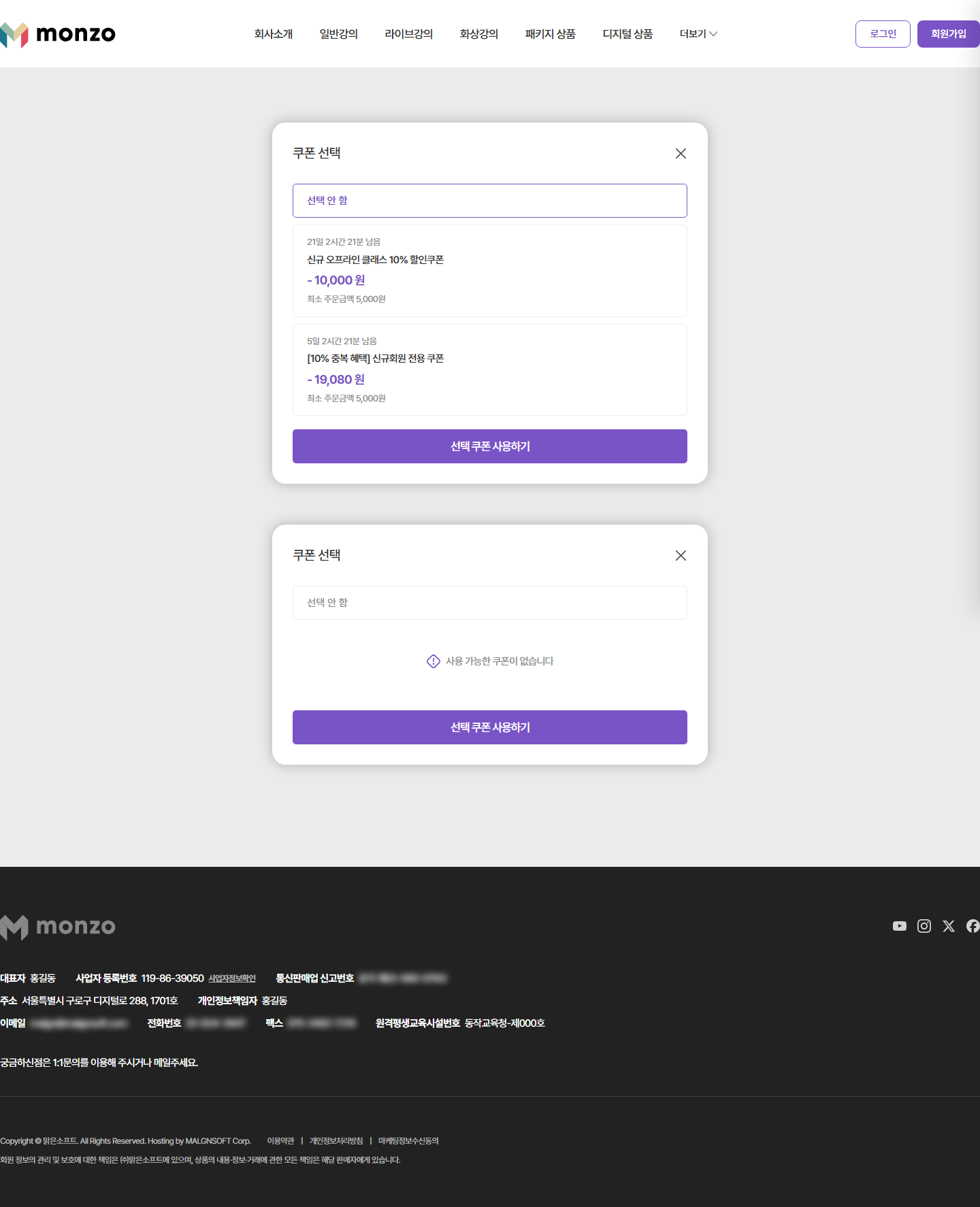Click the 사업자정보확인 link
The height and width of the screenshot is (1207, 980).
coord(232,978)
